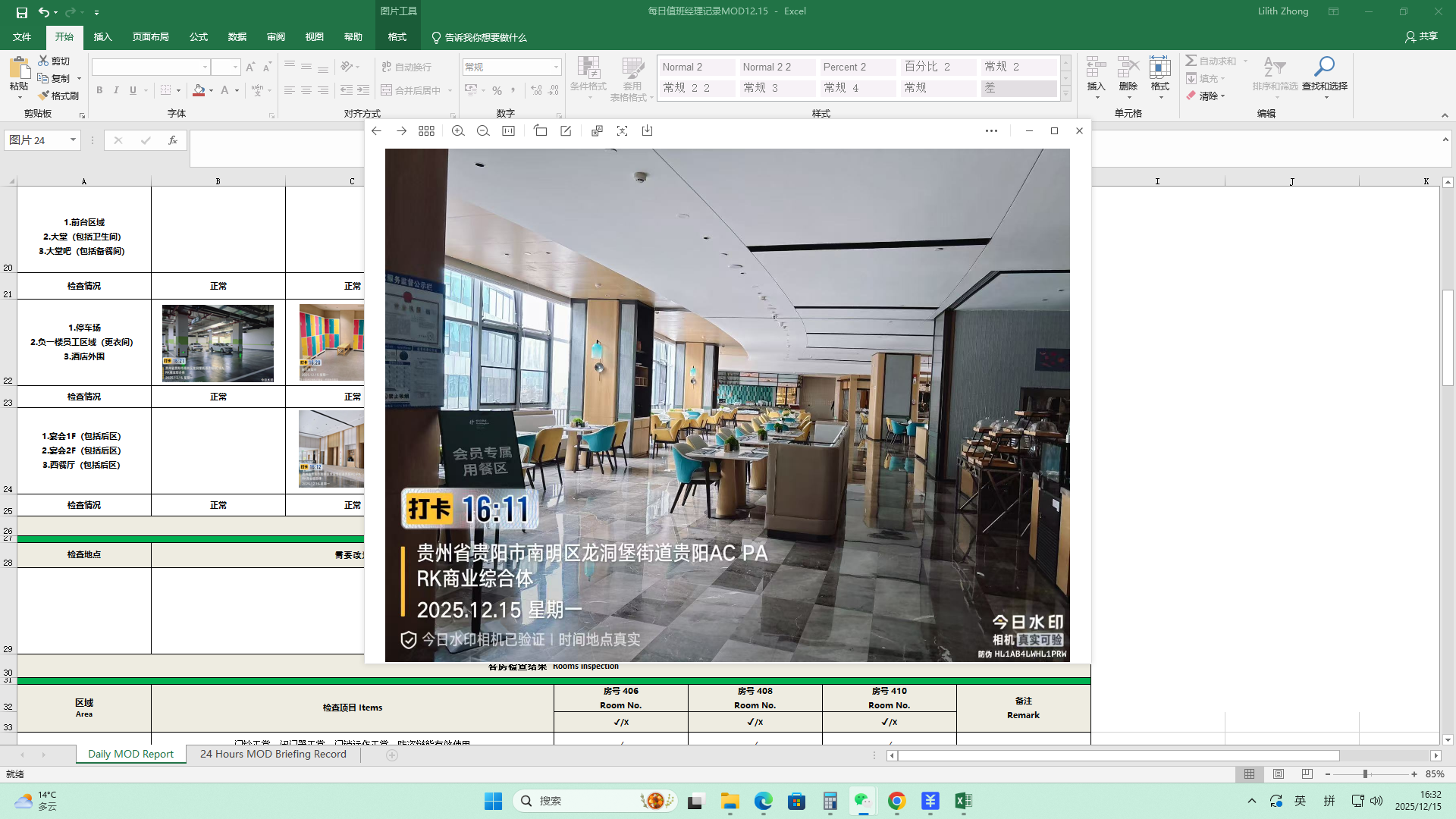Click the zoom slider handle in status bar
This screenshot has height=819, width=1456.
(x=1365, y=774)
